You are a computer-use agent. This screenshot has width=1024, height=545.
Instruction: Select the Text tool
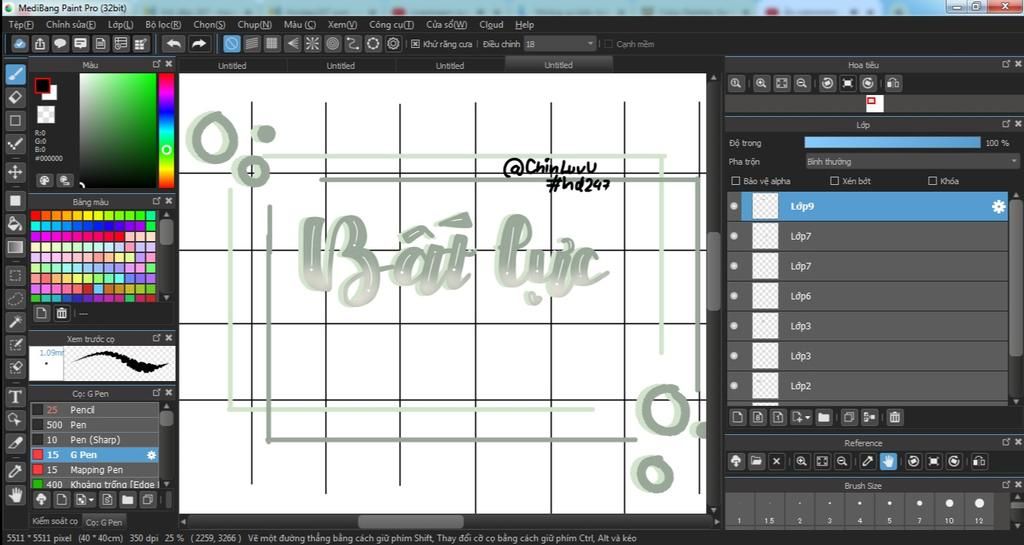[15, 396]
